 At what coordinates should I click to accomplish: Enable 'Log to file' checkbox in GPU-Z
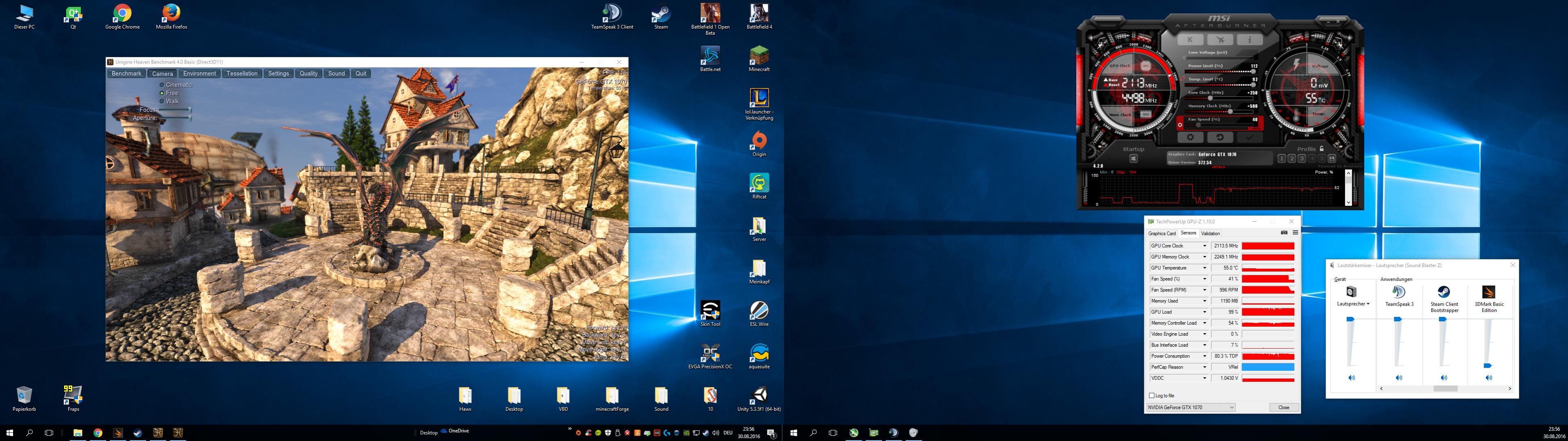[1152, 395]
